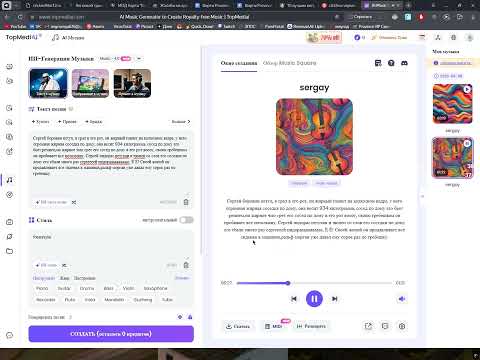Click the 70% off promo banner
This screenshot has height=360, width=480.
[x=324, y=38]
